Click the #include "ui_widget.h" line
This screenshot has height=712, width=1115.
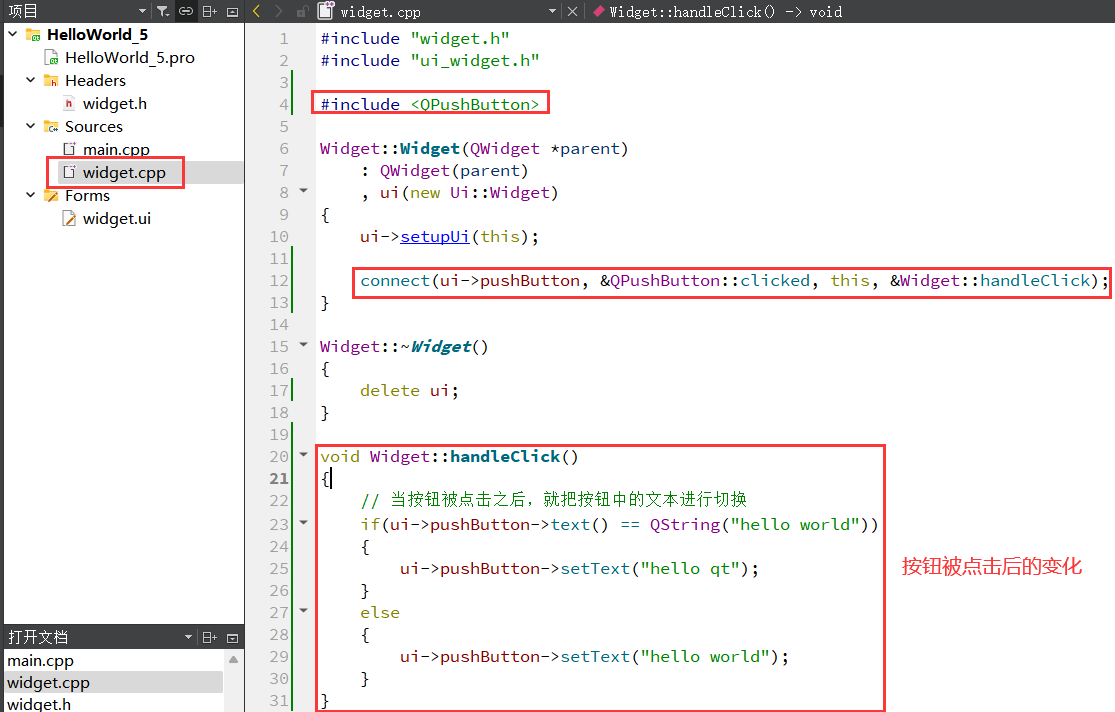pyautogui.click(x=430, y=60)
